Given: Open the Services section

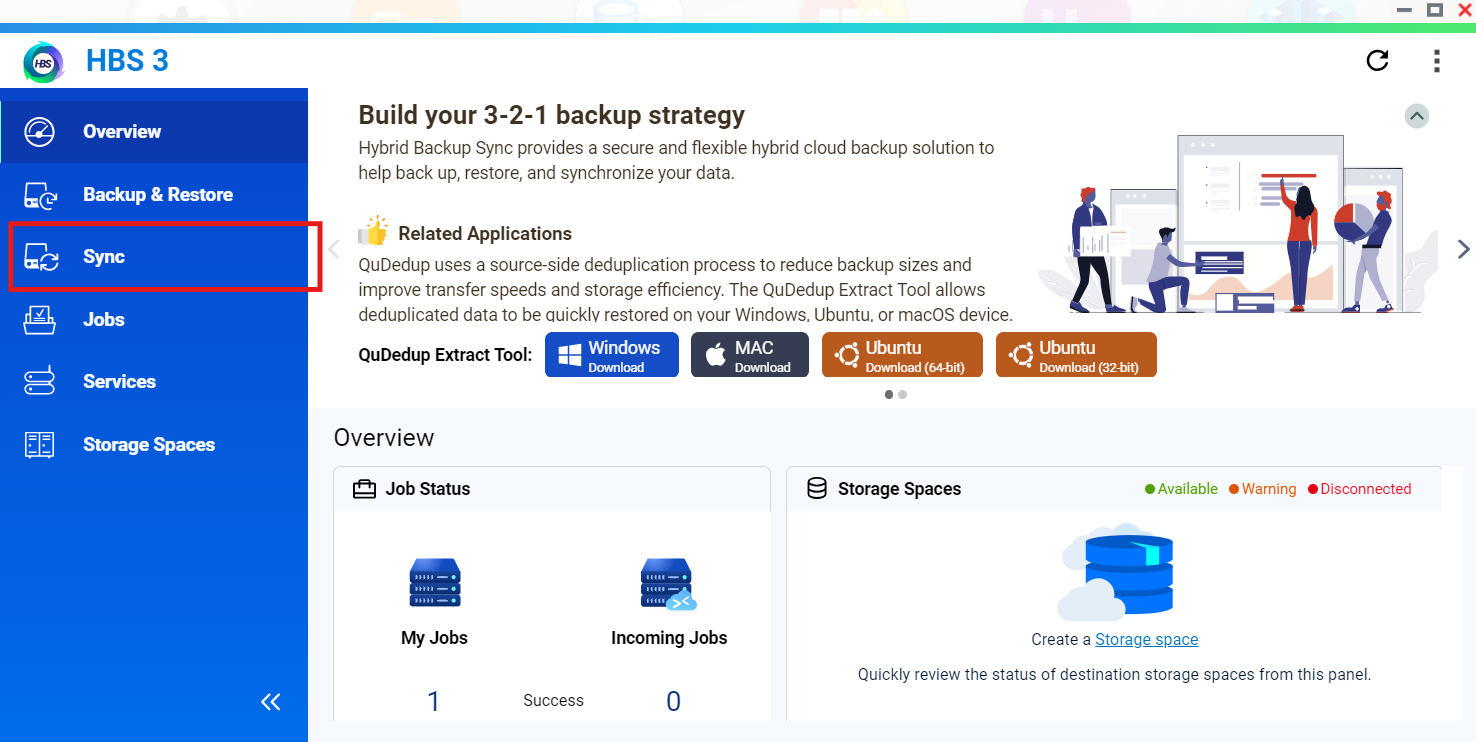Looking at the screenshot, I should coord(154,382).
